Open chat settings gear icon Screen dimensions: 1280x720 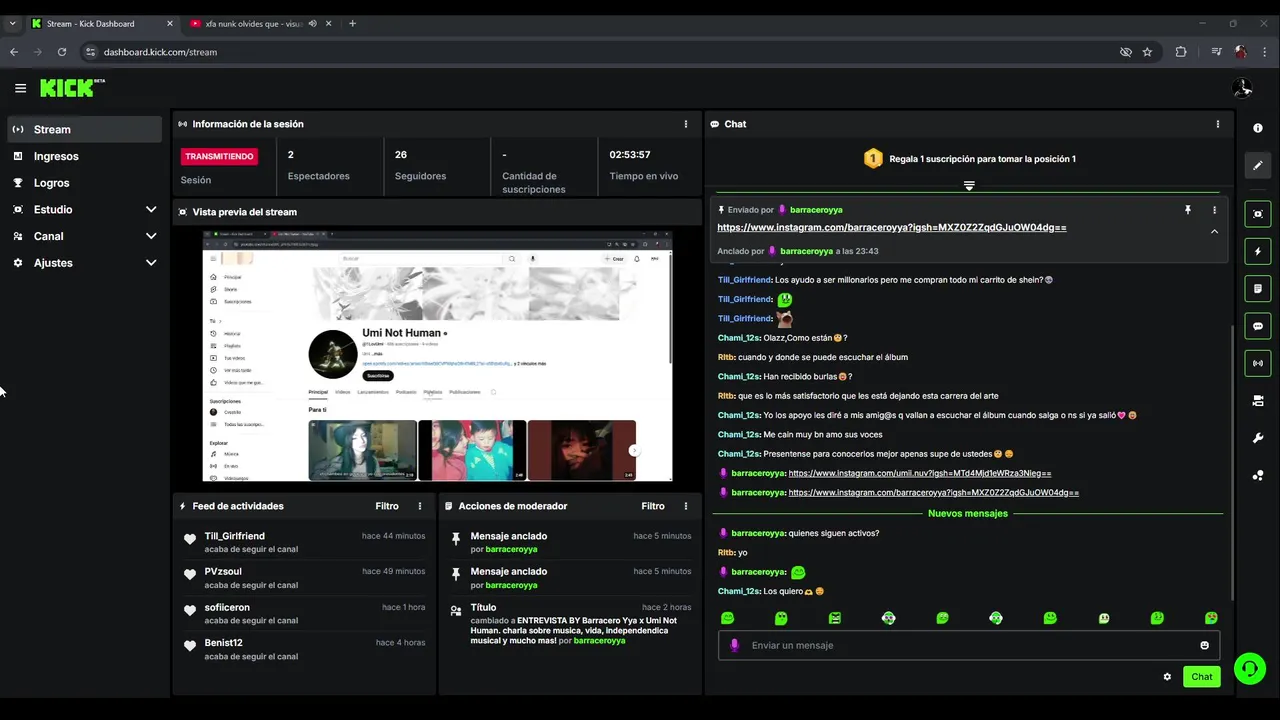tap(1167, 677)
